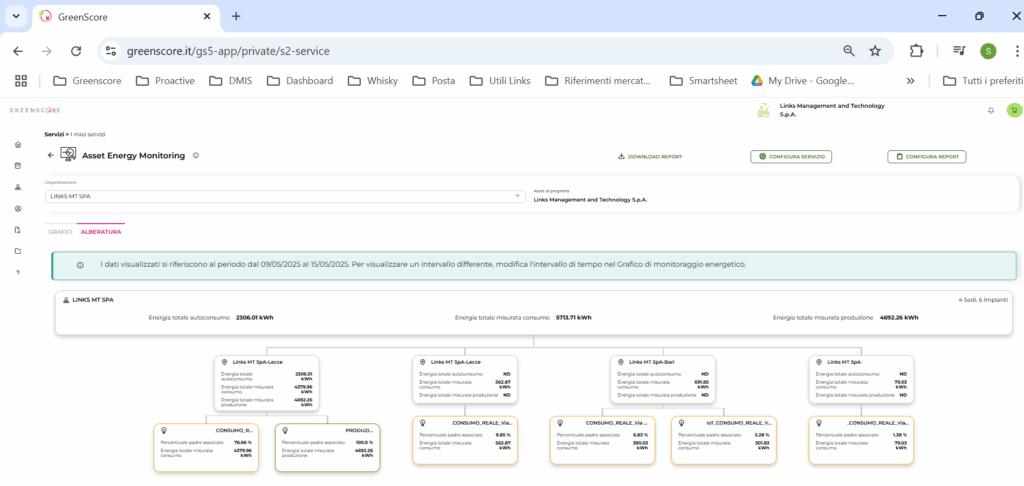Open the apps grid in the bookmarks bar

coord(21,81)
